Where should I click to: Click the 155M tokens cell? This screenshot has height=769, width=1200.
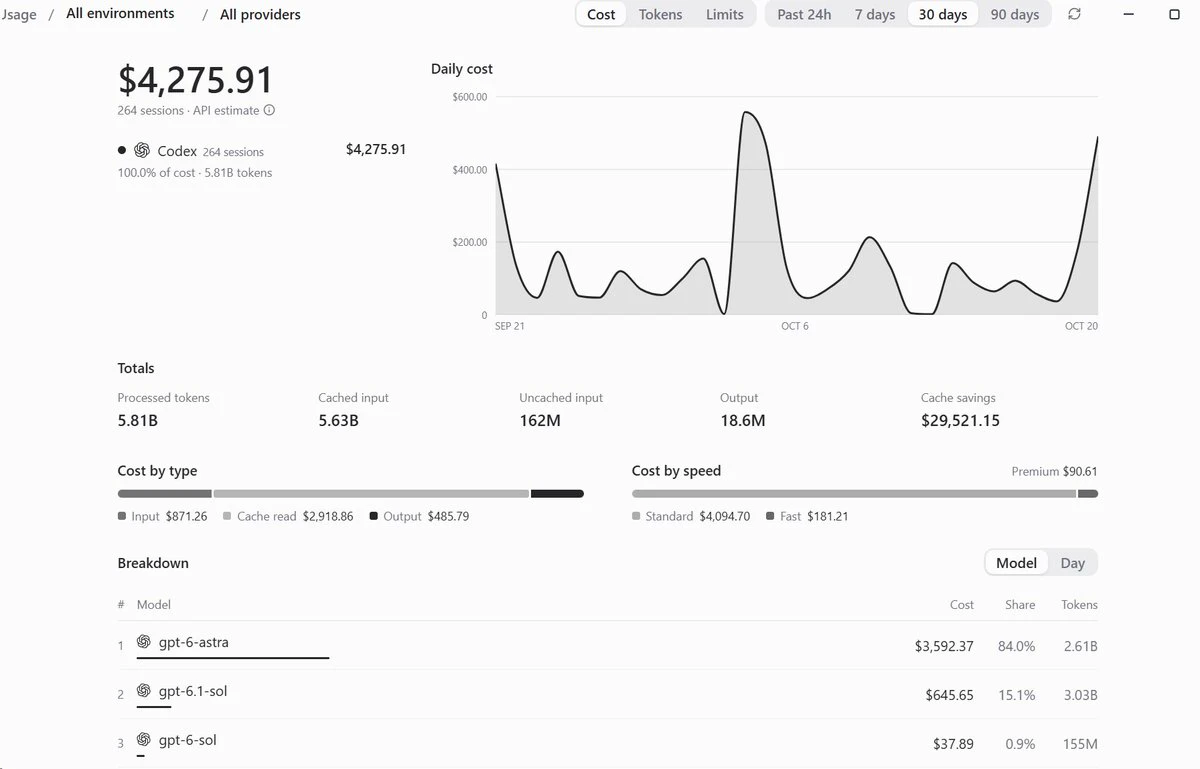(x=1080, y=744)
